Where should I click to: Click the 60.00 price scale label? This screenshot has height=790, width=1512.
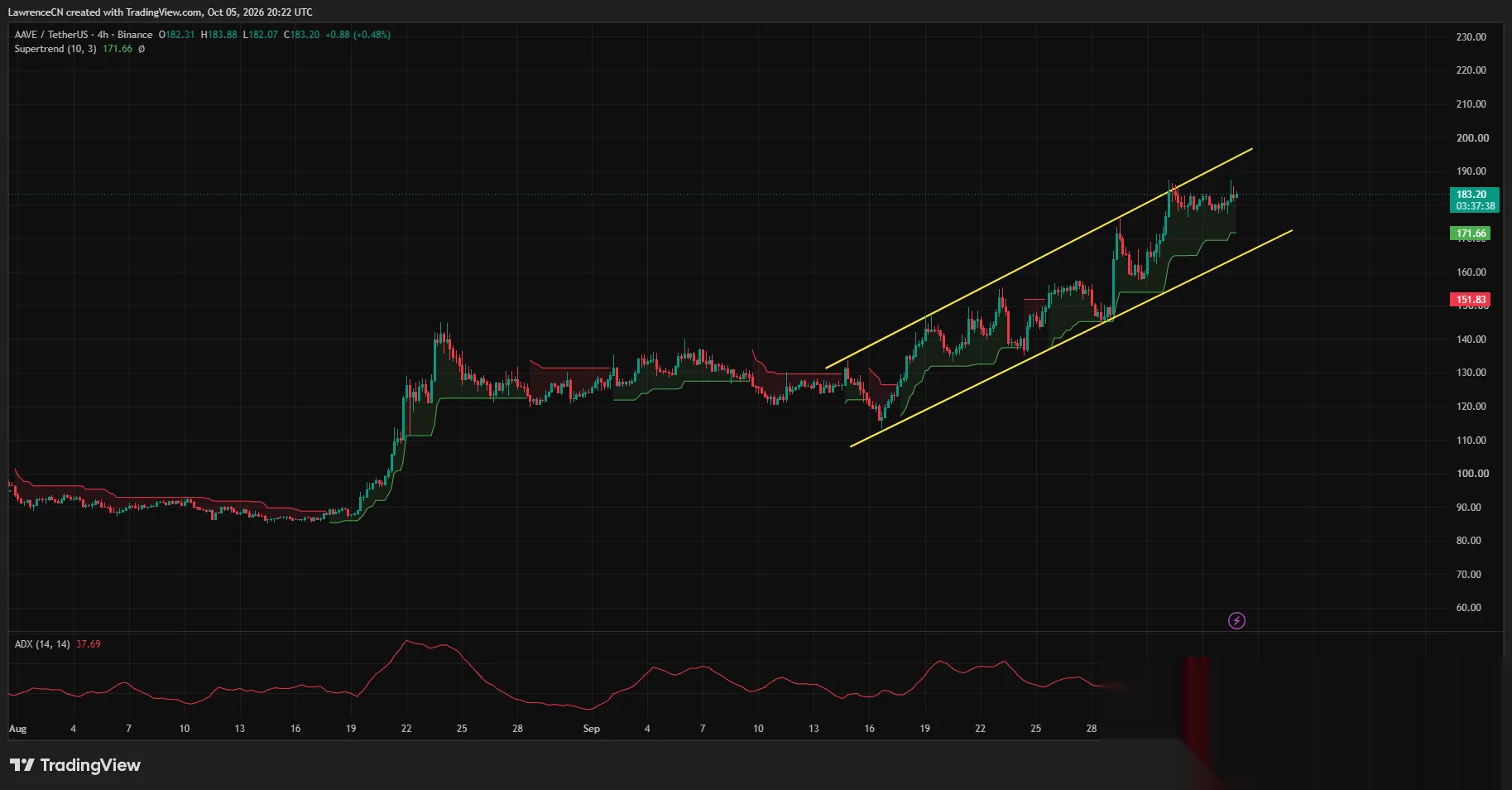point(1469,608)
